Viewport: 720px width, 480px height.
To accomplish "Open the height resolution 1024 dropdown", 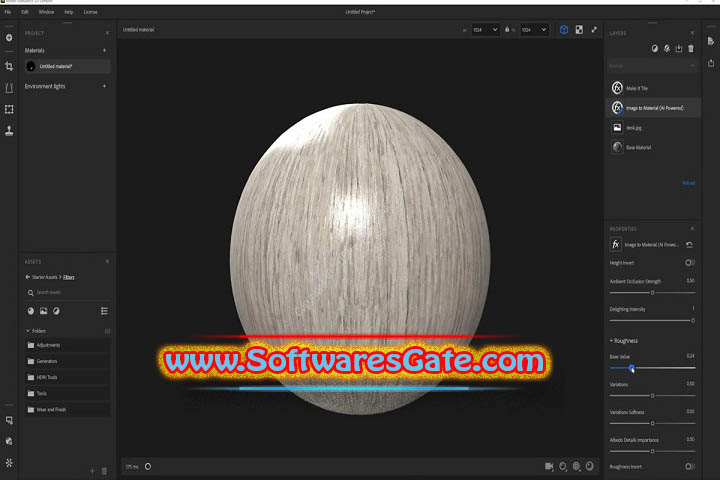I will coord(534,30).
